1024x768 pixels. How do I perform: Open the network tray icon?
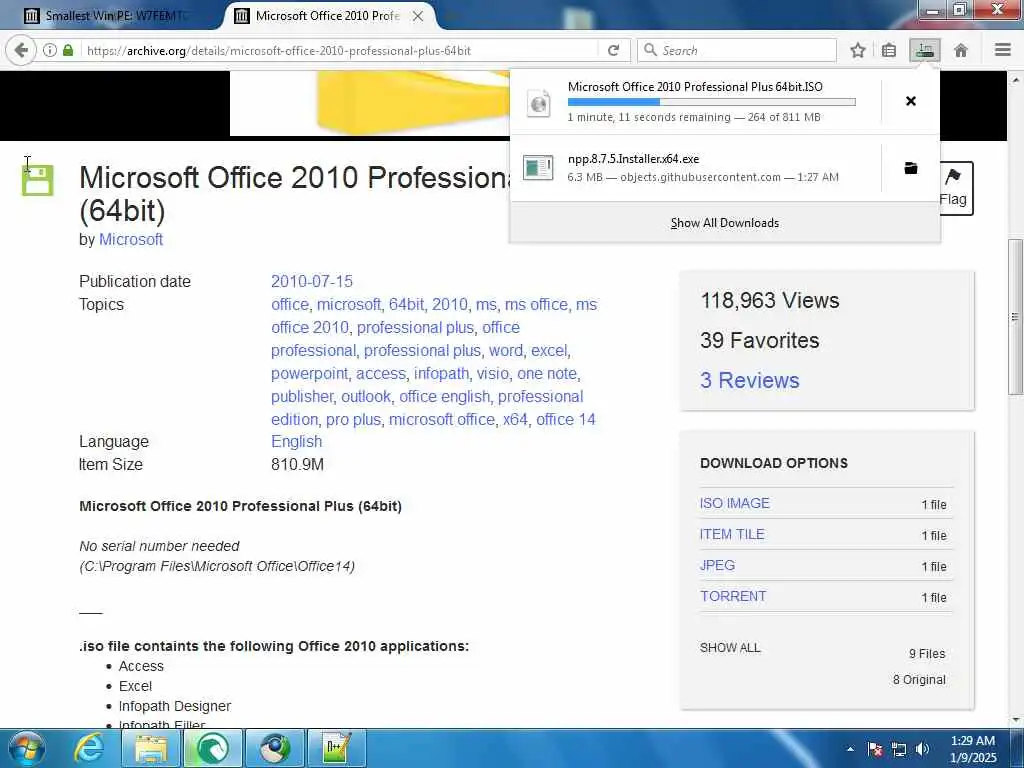coord(899,749)
